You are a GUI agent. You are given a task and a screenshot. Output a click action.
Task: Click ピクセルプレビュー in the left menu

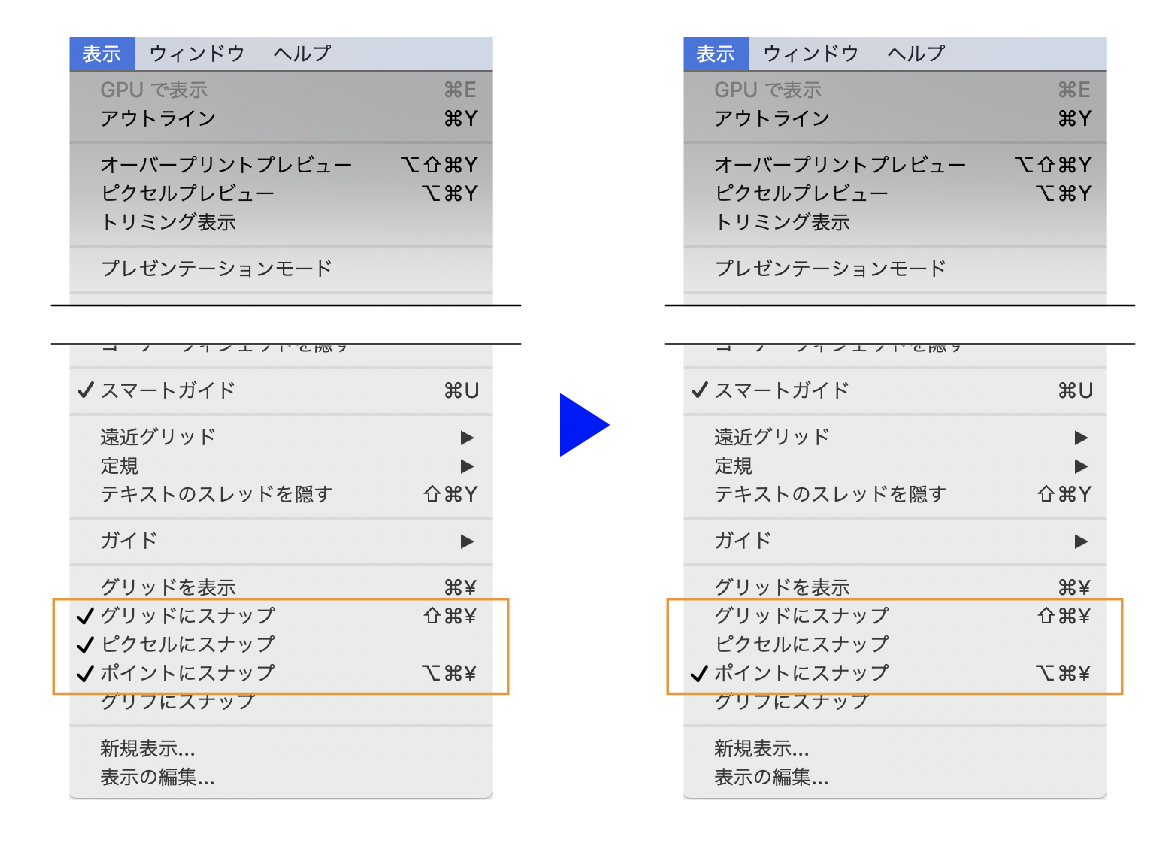[x=281, y=193]
